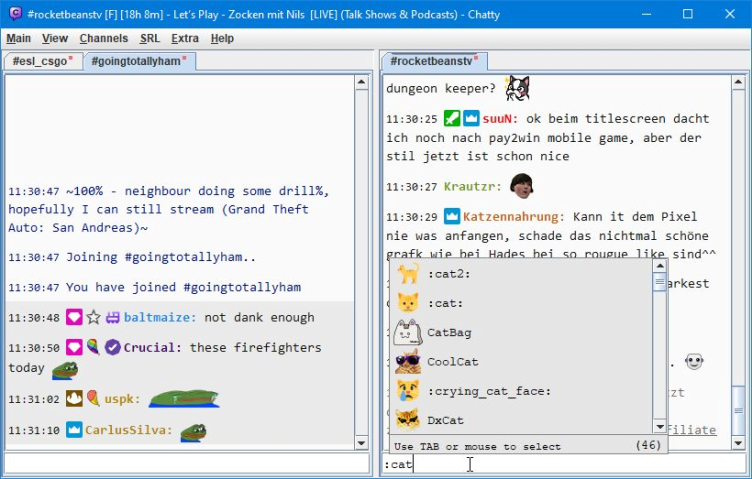Choose the :cat2: emoji suggestion

(x=448, y=273)
